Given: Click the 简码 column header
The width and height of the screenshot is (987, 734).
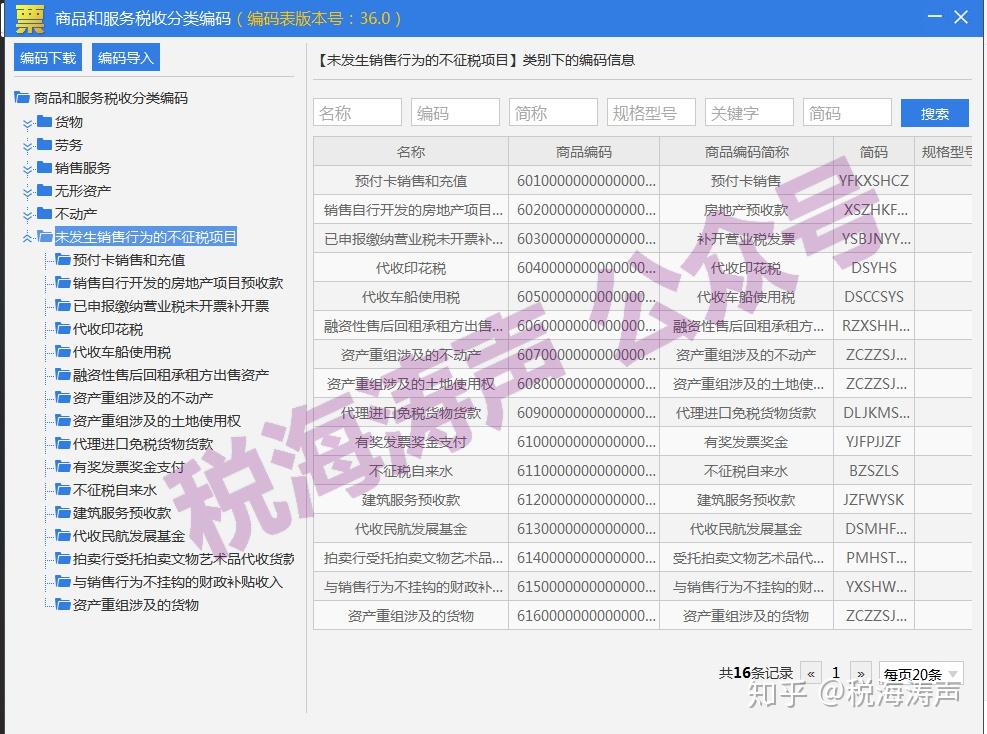Looking at the screenshot, I should tap(874, 152).
